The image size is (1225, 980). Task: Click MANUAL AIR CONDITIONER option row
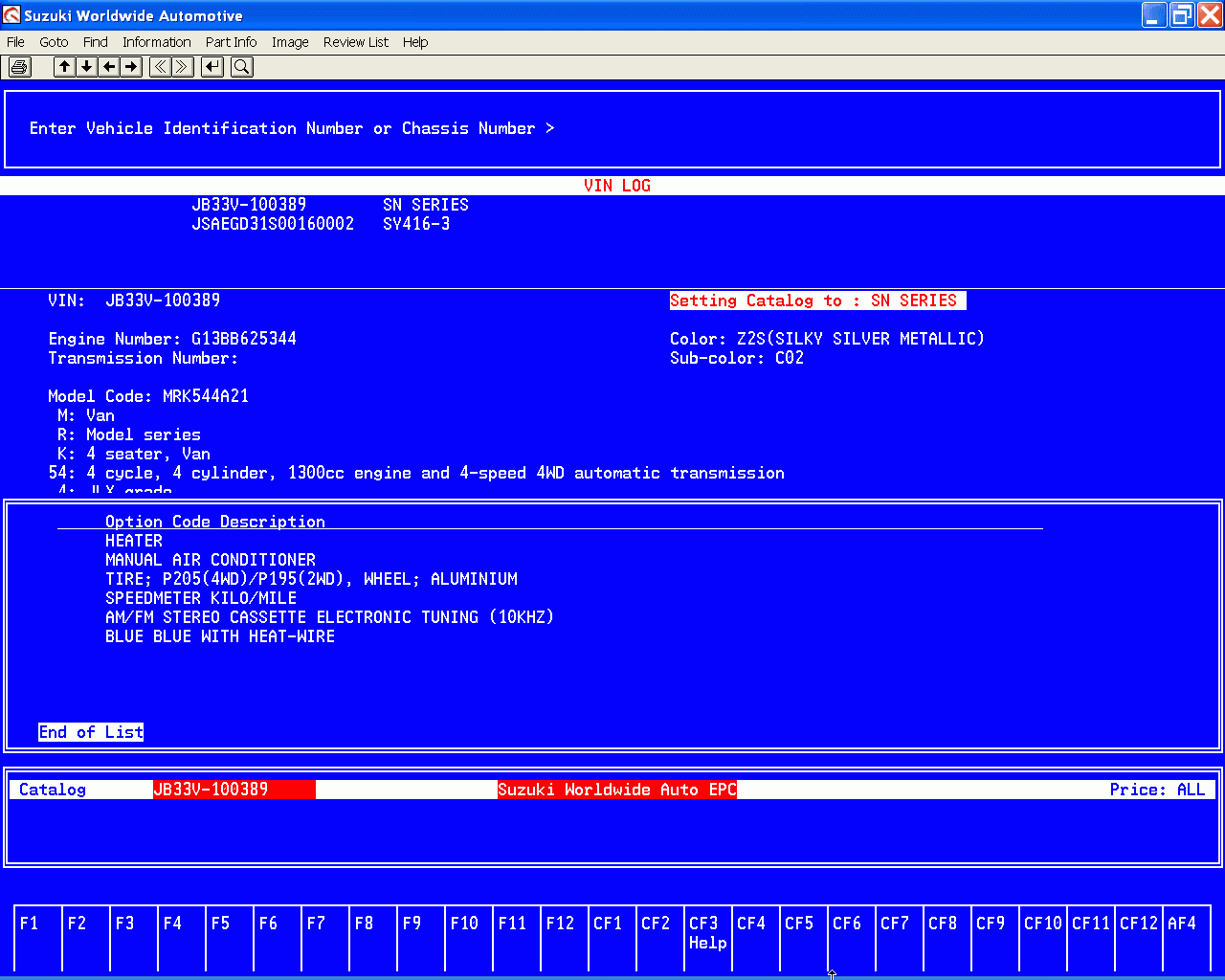[x=211, y=560]
